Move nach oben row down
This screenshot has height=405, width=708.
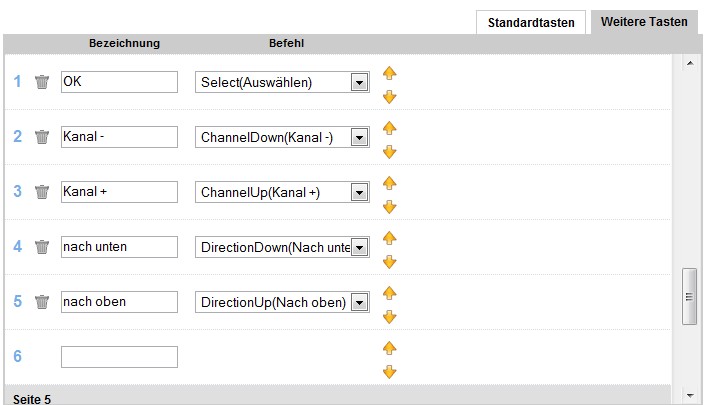pos(390,317)
